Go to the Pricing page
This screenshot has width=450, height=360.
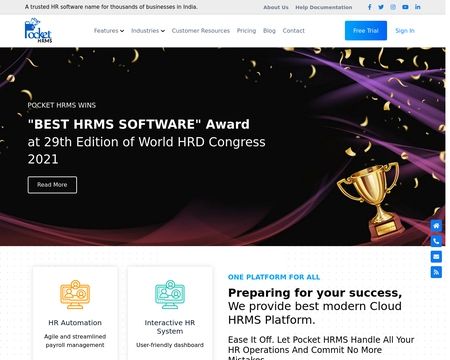(246, 31)
